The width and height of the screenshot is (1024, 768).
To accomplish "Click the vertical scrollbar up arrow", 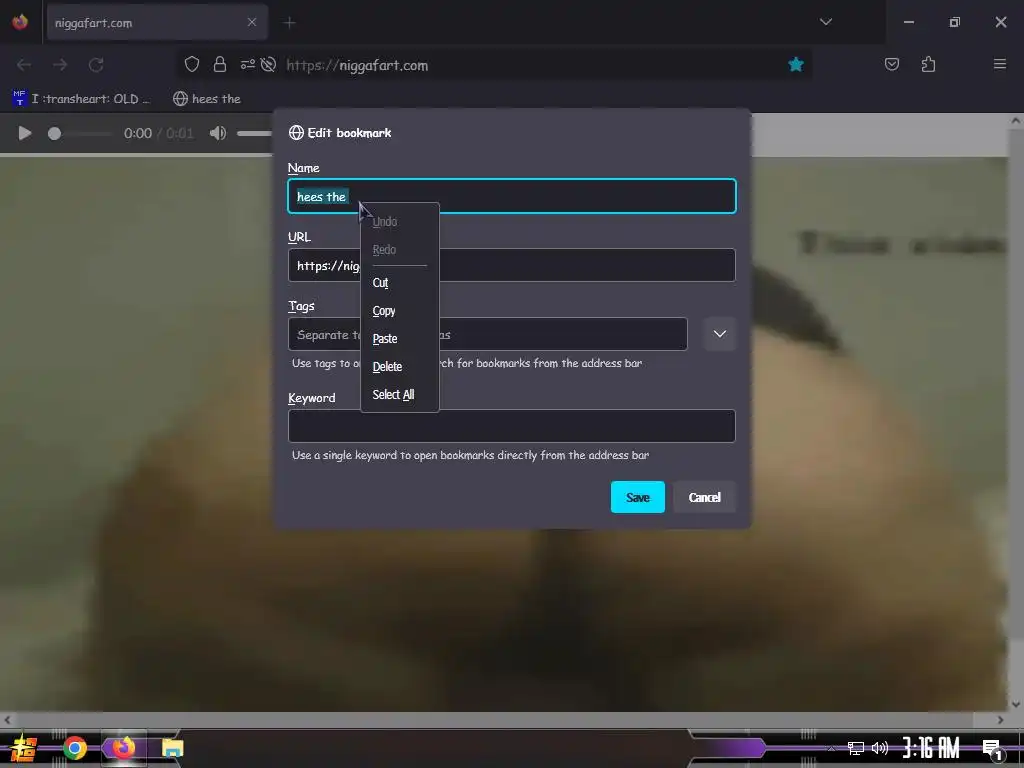I will tap(1016, 121).
